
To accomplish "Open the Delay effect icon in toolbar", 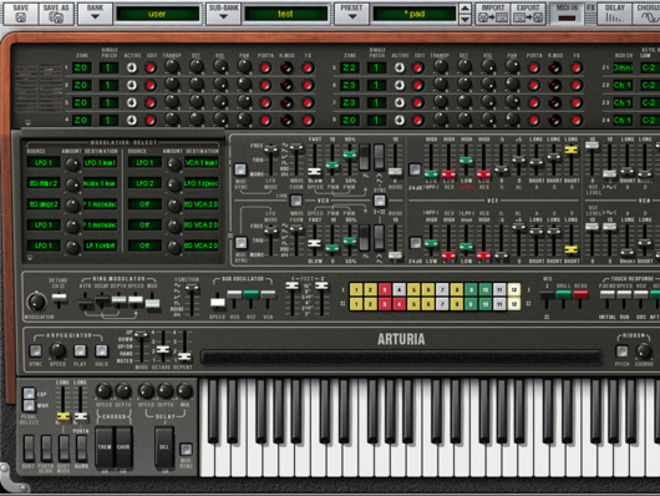I will click(615, 13).
